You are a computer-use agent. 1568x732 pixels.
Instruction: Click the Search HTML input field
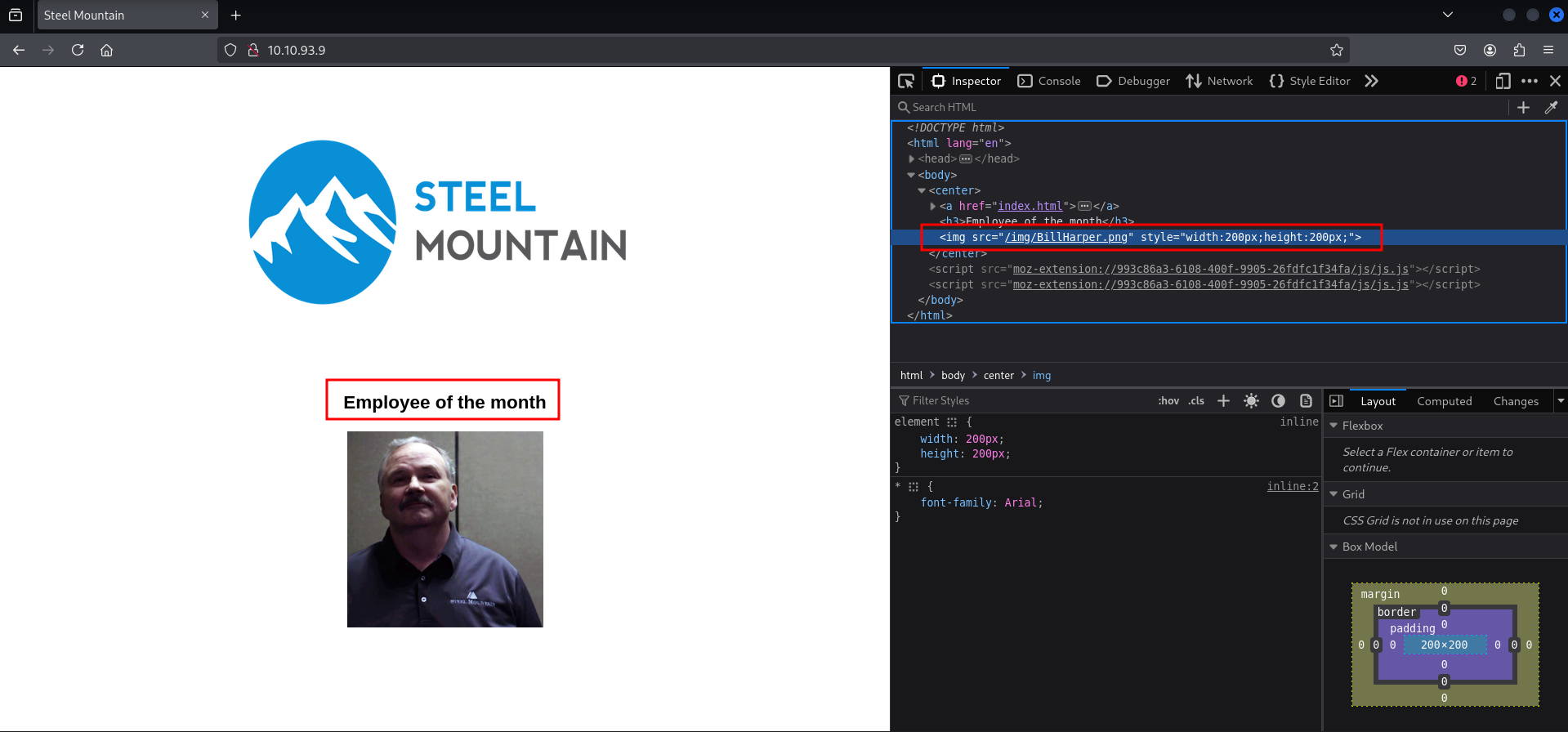click(x=1201, y=107)
